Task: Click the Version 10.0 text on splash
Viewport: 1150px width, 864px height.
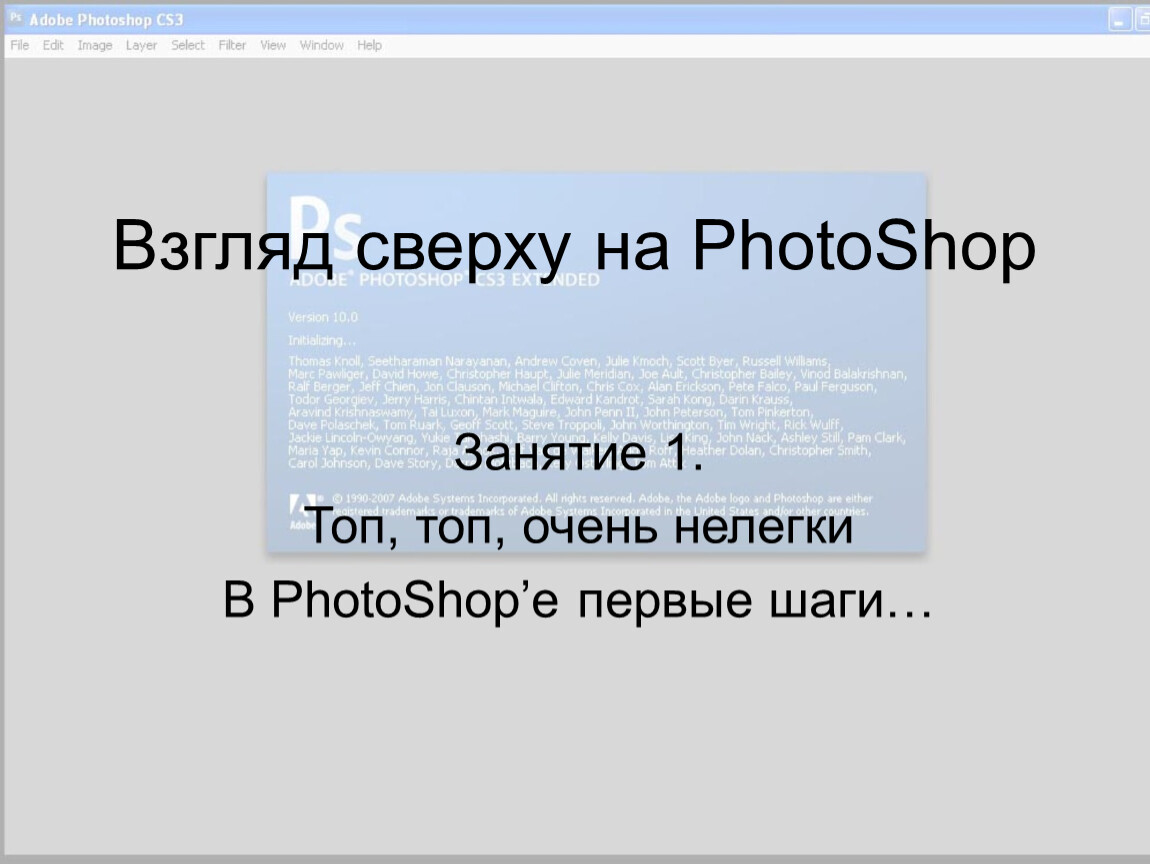Action: click(323, 318)
